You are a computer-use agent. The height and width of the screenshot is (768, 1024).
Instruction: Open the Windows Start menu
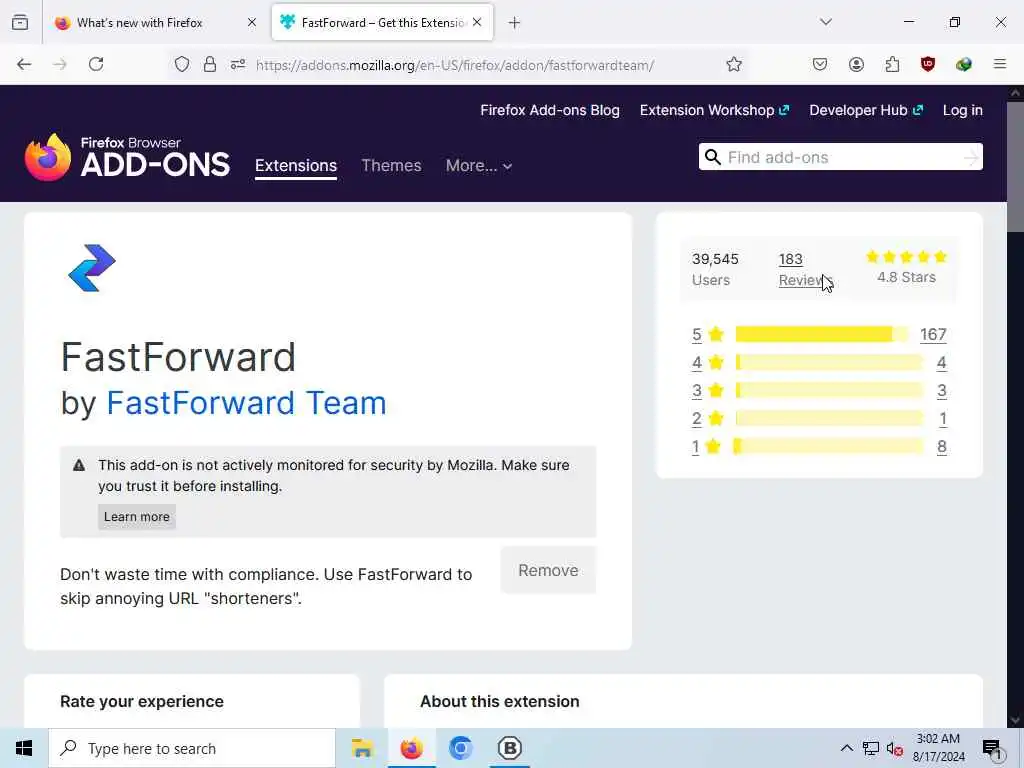24,748
